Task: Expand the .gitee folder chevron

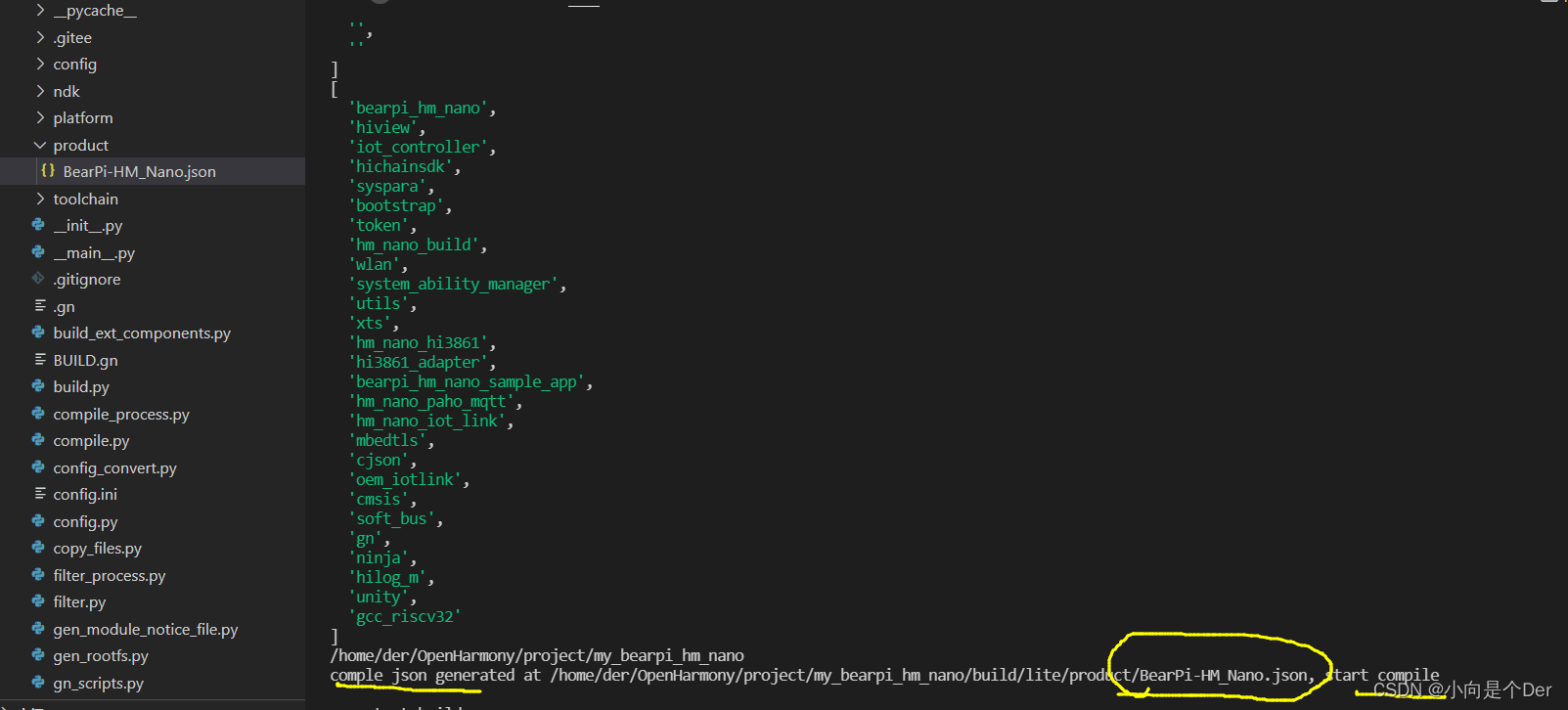Action: coord(40,37)
